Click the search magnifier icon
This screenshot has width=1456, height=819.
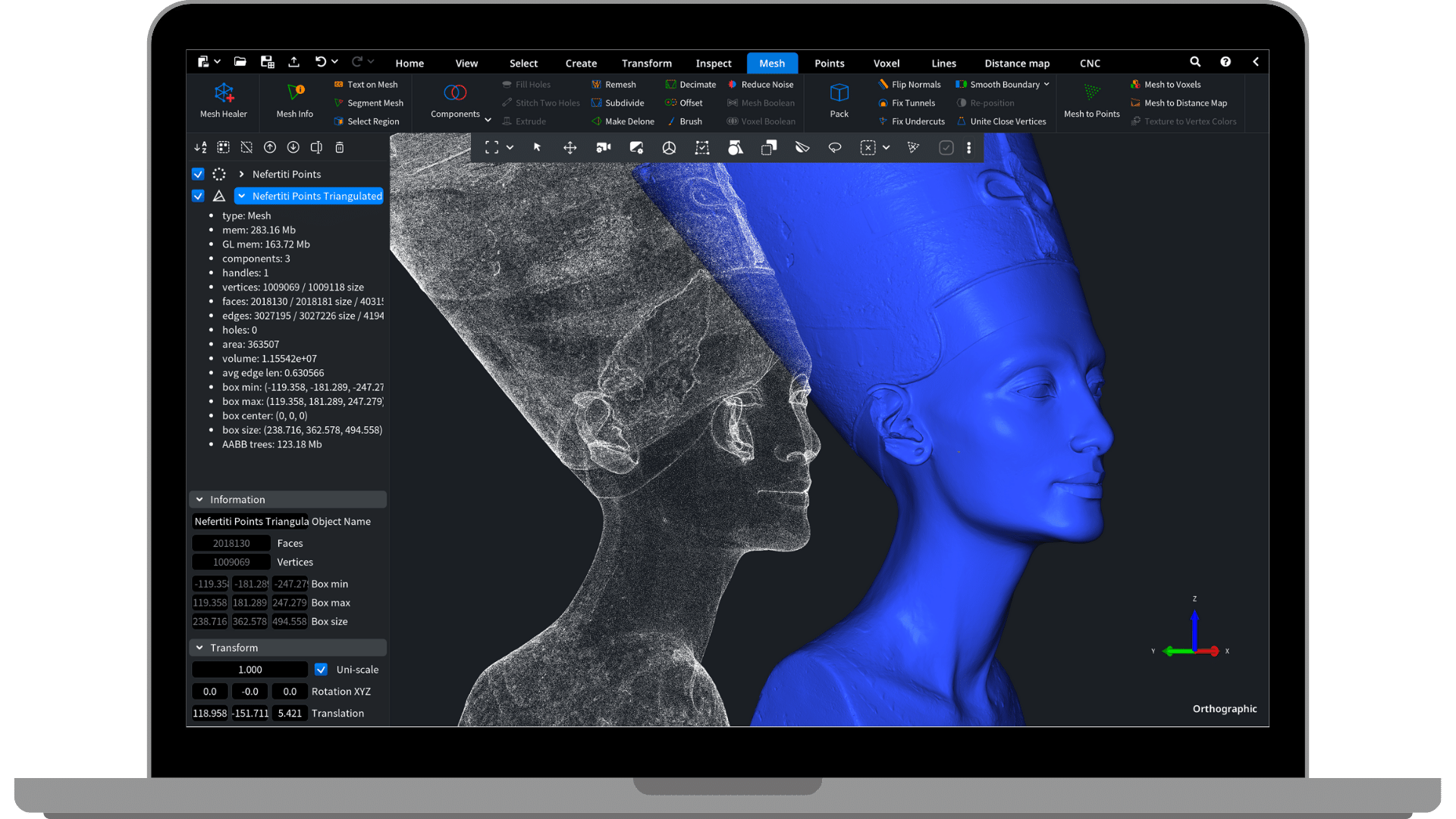(x=1195, y=62)
